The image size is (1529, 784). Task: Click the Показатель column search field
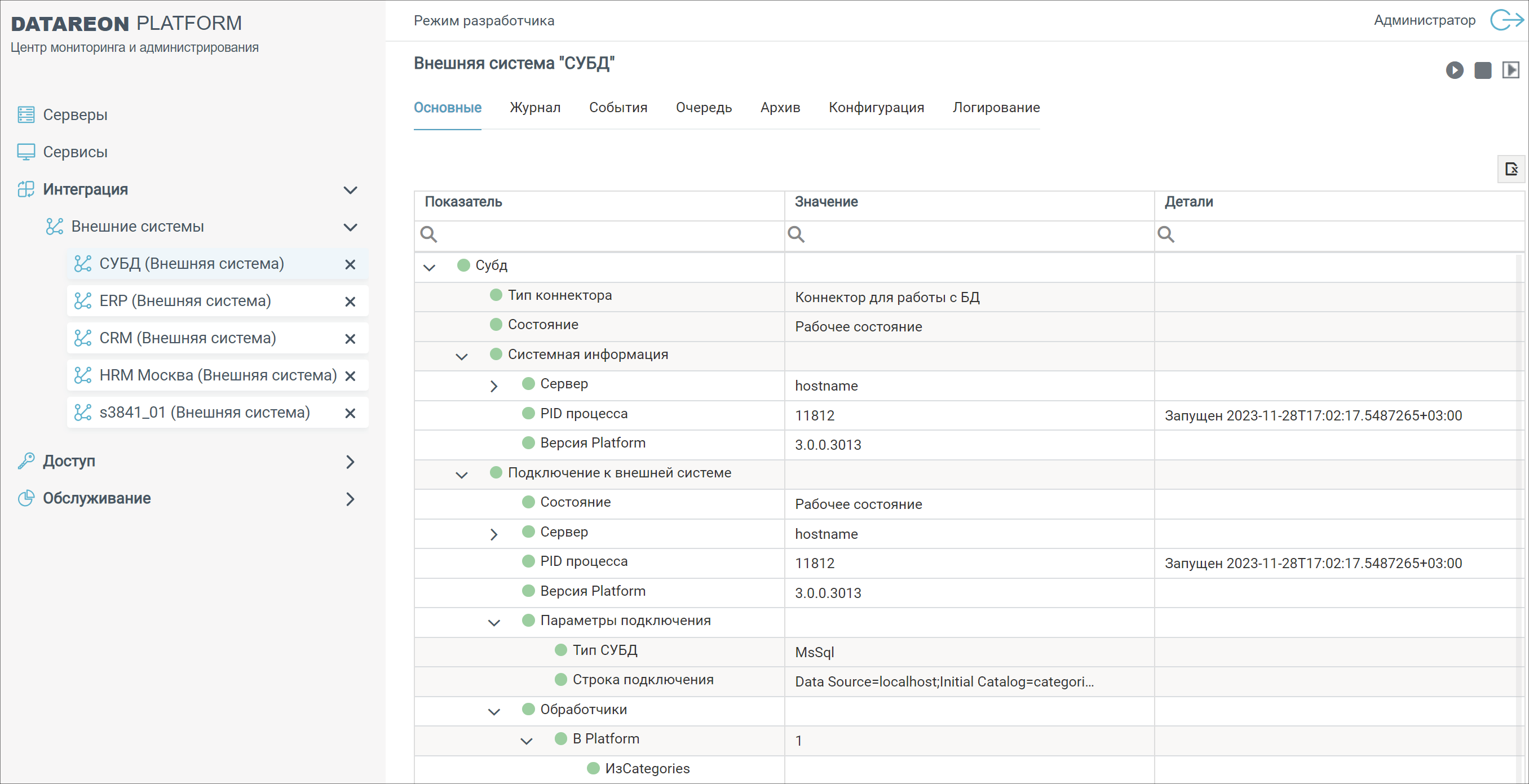click(599, 235)
